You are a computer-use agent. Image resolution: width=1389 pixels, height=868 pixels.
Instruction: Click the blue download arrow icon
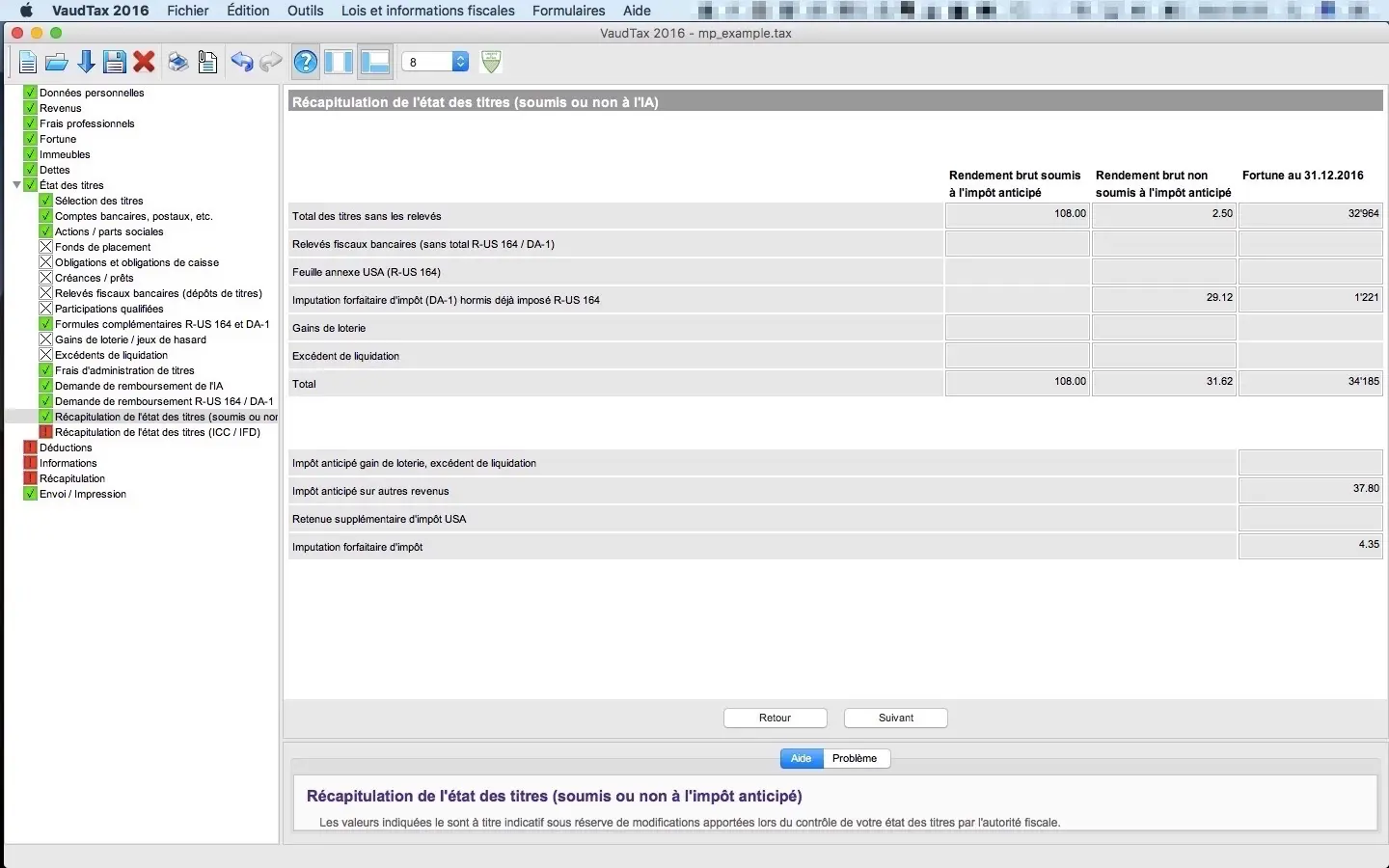point(86,63)
